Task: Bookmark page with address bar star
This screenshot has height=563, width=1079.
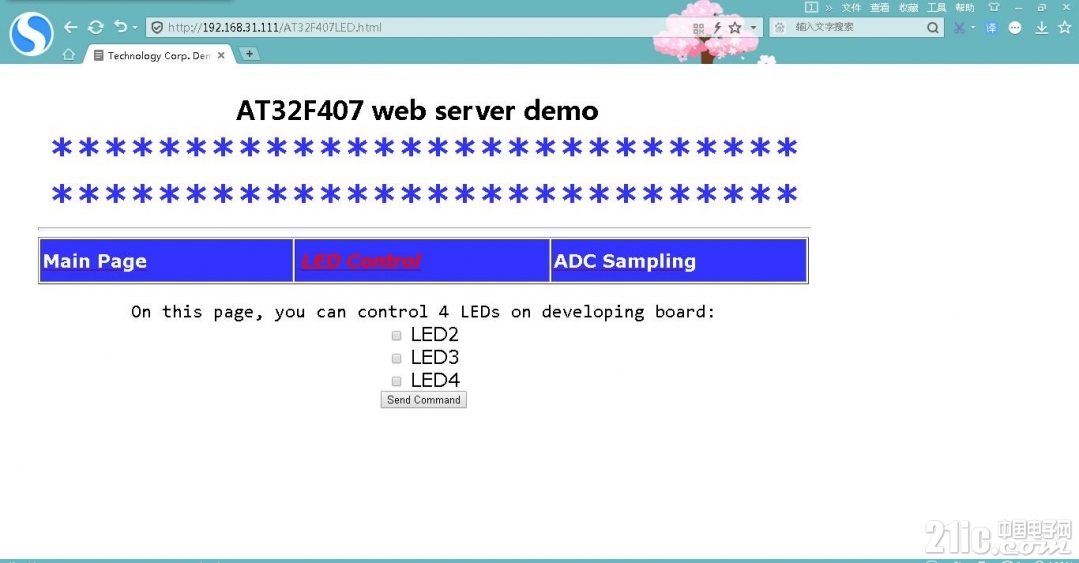Action: (x=735, y=28)
